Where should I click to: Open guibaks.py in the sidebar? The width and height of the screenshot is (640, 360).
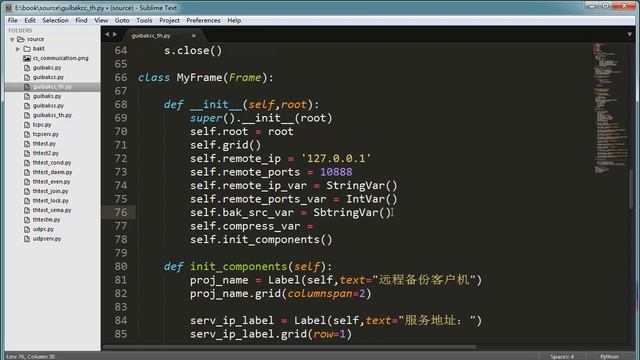[x=47, y=96]
